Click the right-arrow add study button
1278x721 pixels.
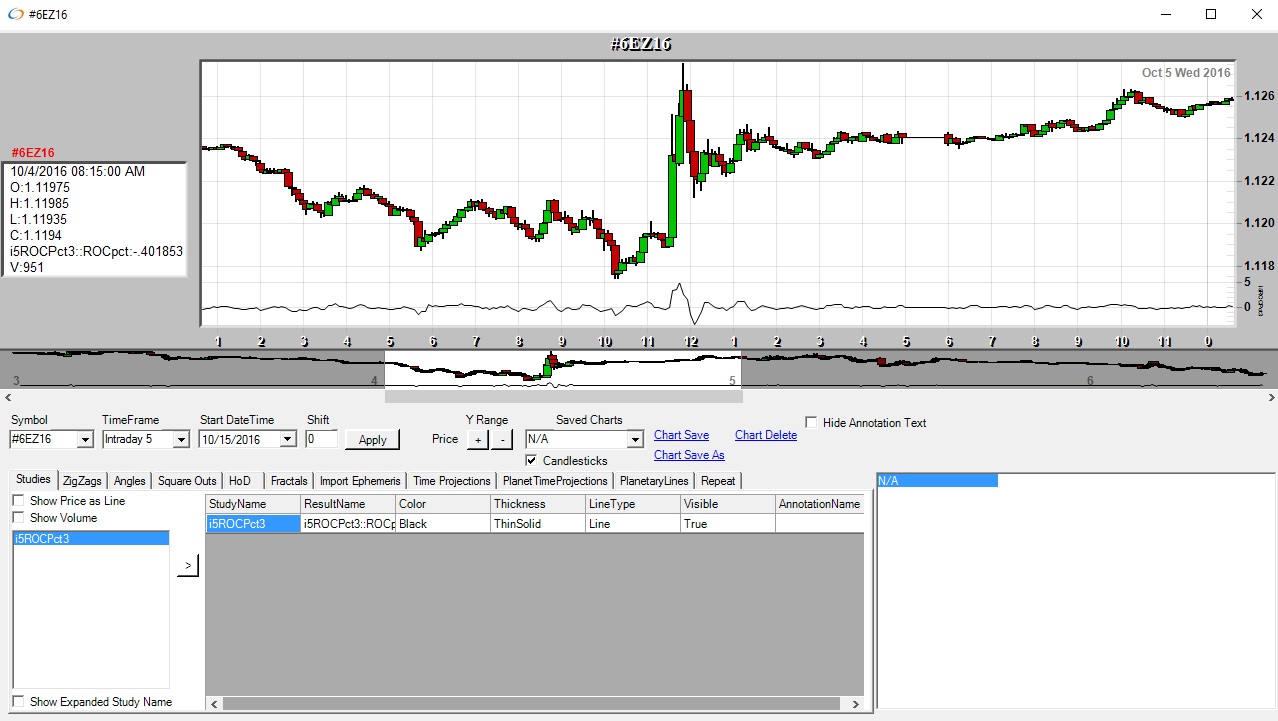(x=188, y=566)
